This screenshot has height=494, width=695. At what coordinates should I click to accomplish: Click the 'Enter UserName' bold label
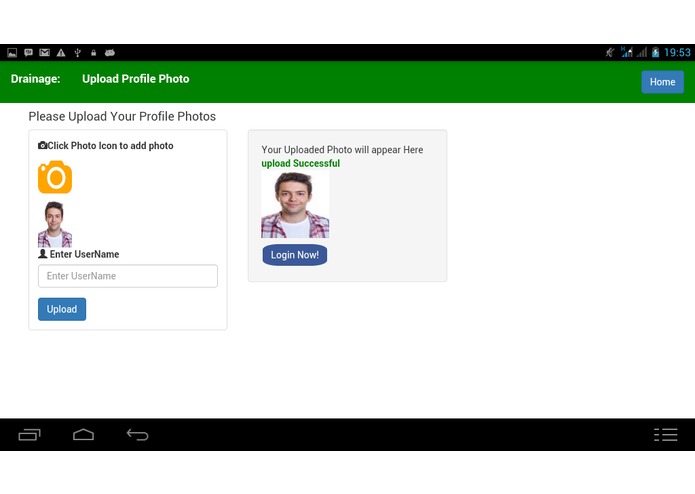(x=84, y=254)
